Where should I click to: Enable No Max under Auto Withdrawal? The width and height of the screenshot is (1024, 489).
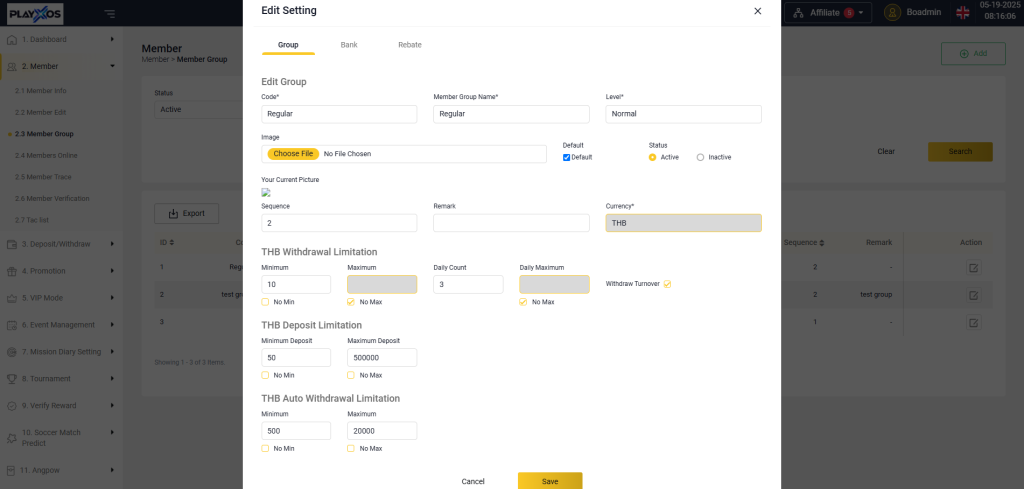[351, 449]
